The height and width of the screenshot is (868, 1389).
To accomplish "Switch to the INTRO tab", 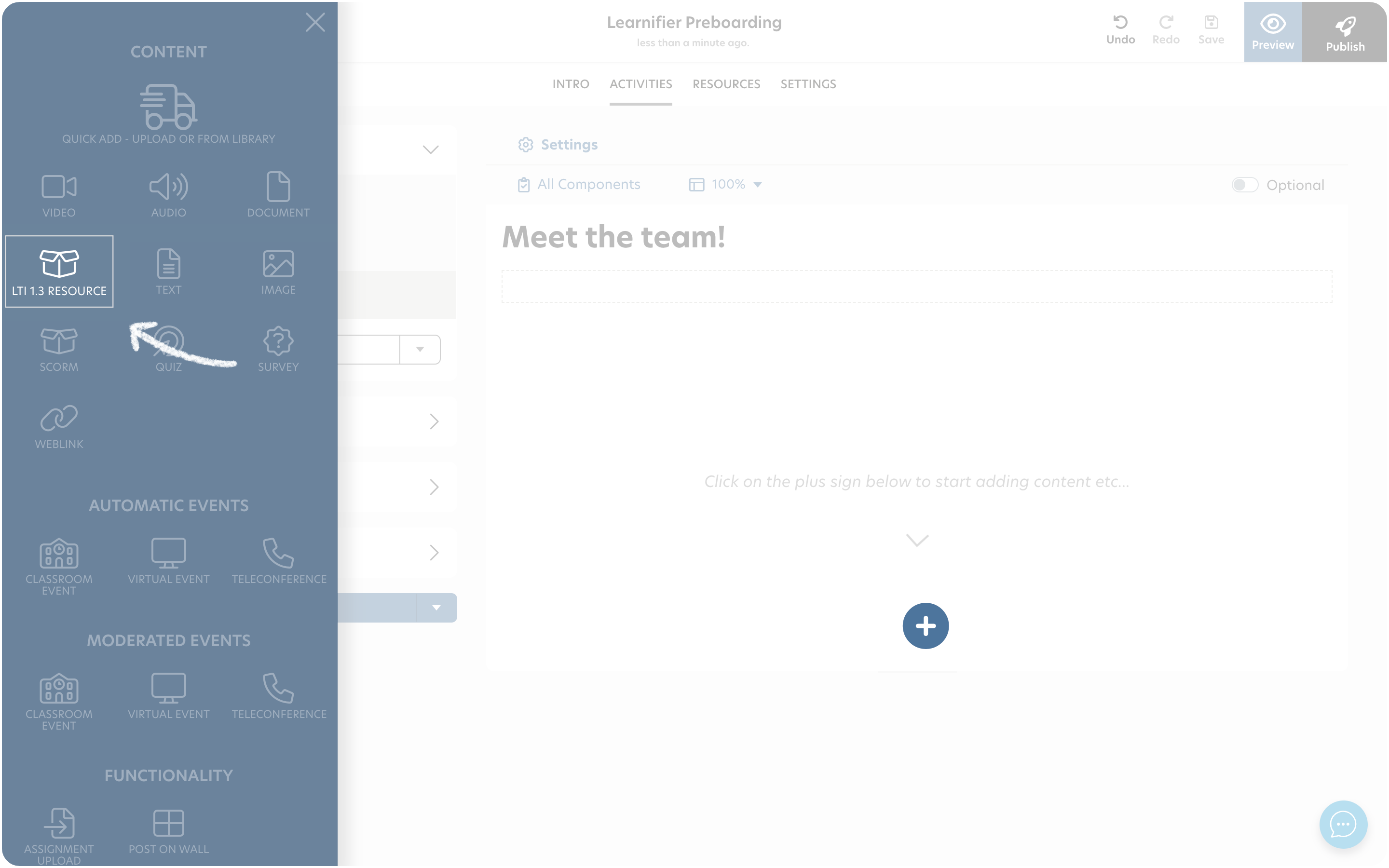I will point(570,84).
